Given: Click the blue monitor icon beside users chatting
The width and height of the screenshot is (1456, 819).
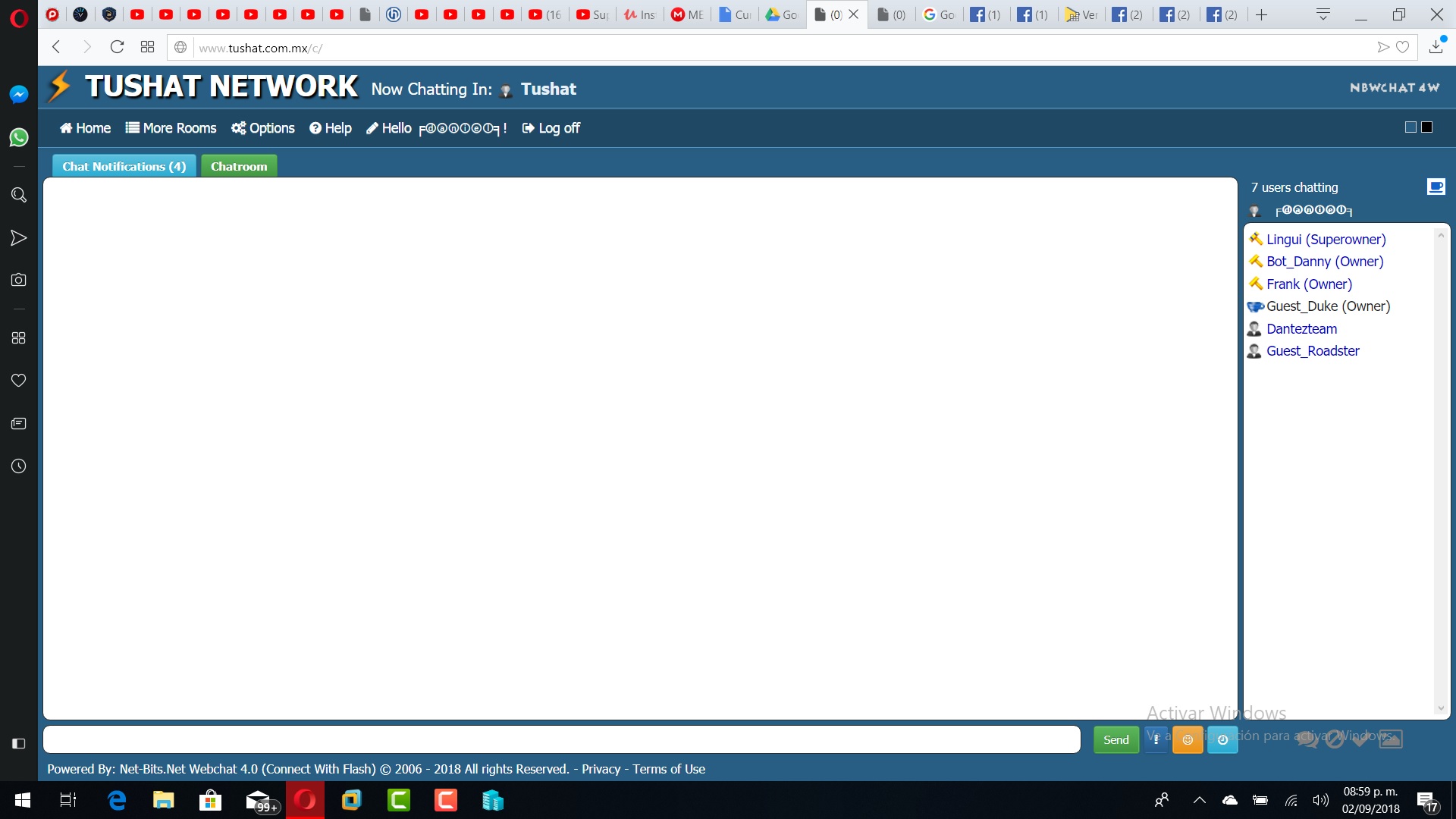Looking at the screenshot, I should (x=1436, y=187).
